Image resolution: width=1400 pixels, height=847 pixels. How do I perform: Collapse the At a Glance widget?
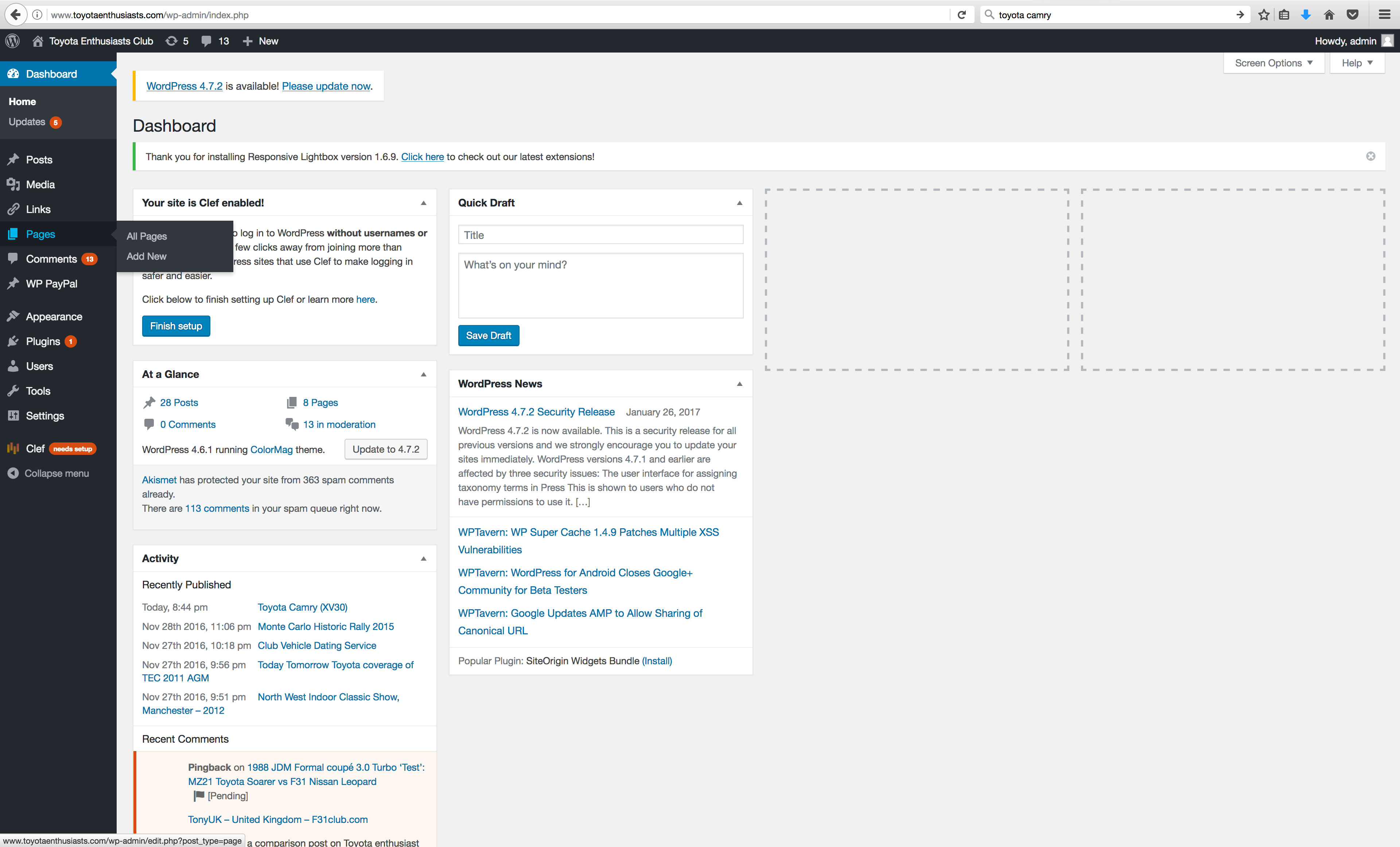pos(423,374)
